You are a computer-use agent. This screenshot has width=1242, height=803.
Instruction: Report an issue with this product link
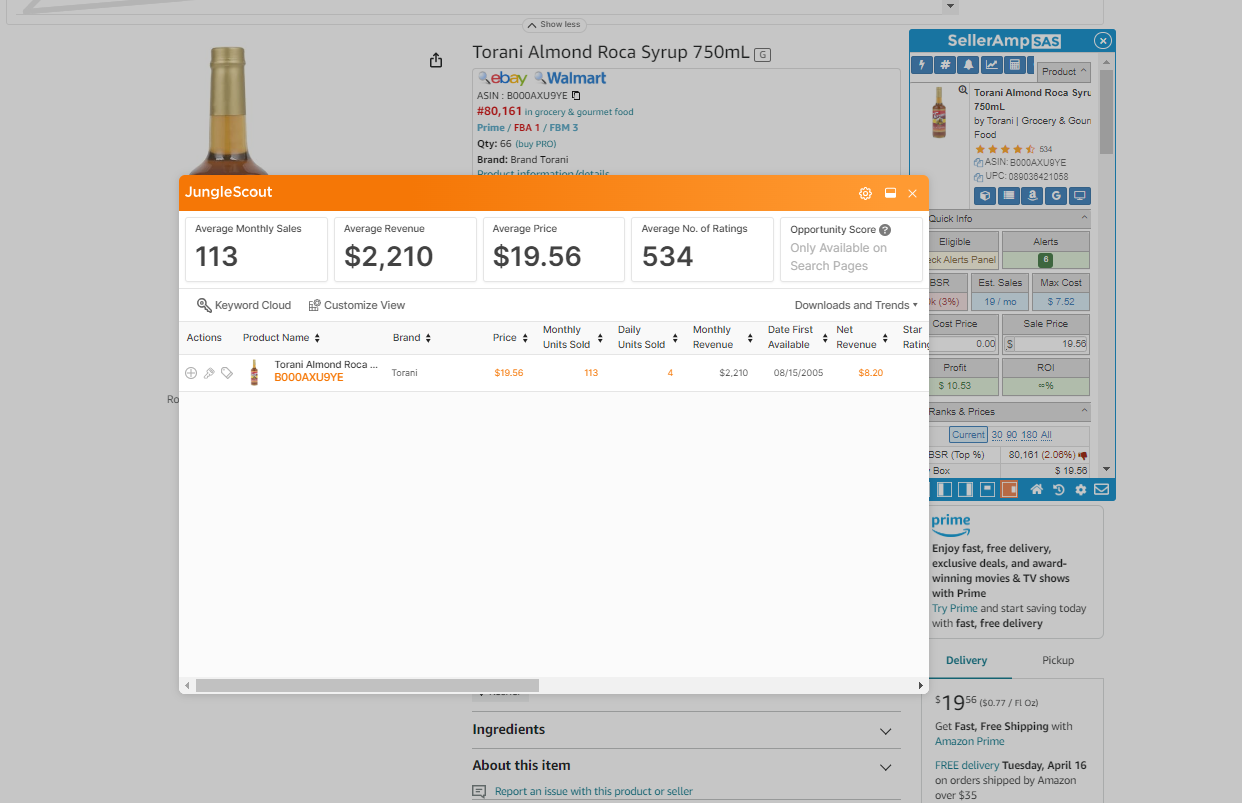coord(593,792)
